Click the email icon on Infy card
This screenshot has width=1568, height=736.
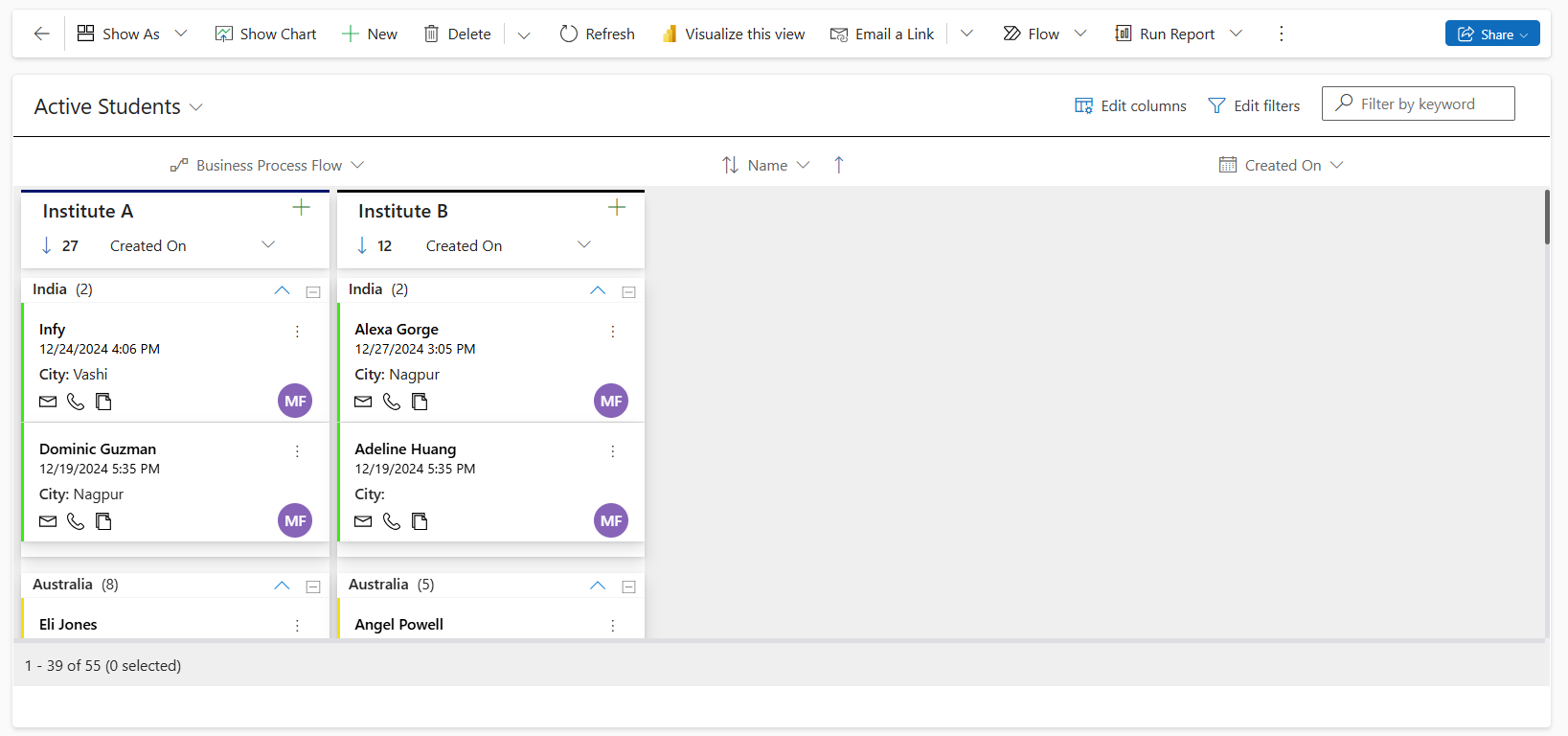pyautogui.click(x=48, y=402)
